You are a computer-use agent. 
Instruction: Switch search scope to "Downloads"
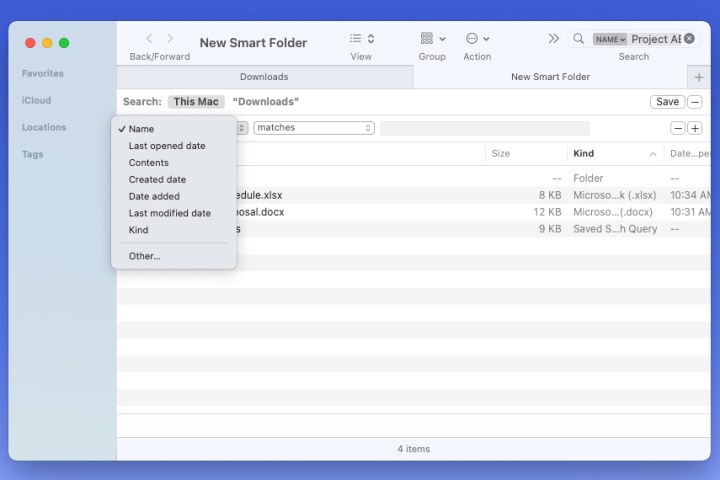click(266, 102)
